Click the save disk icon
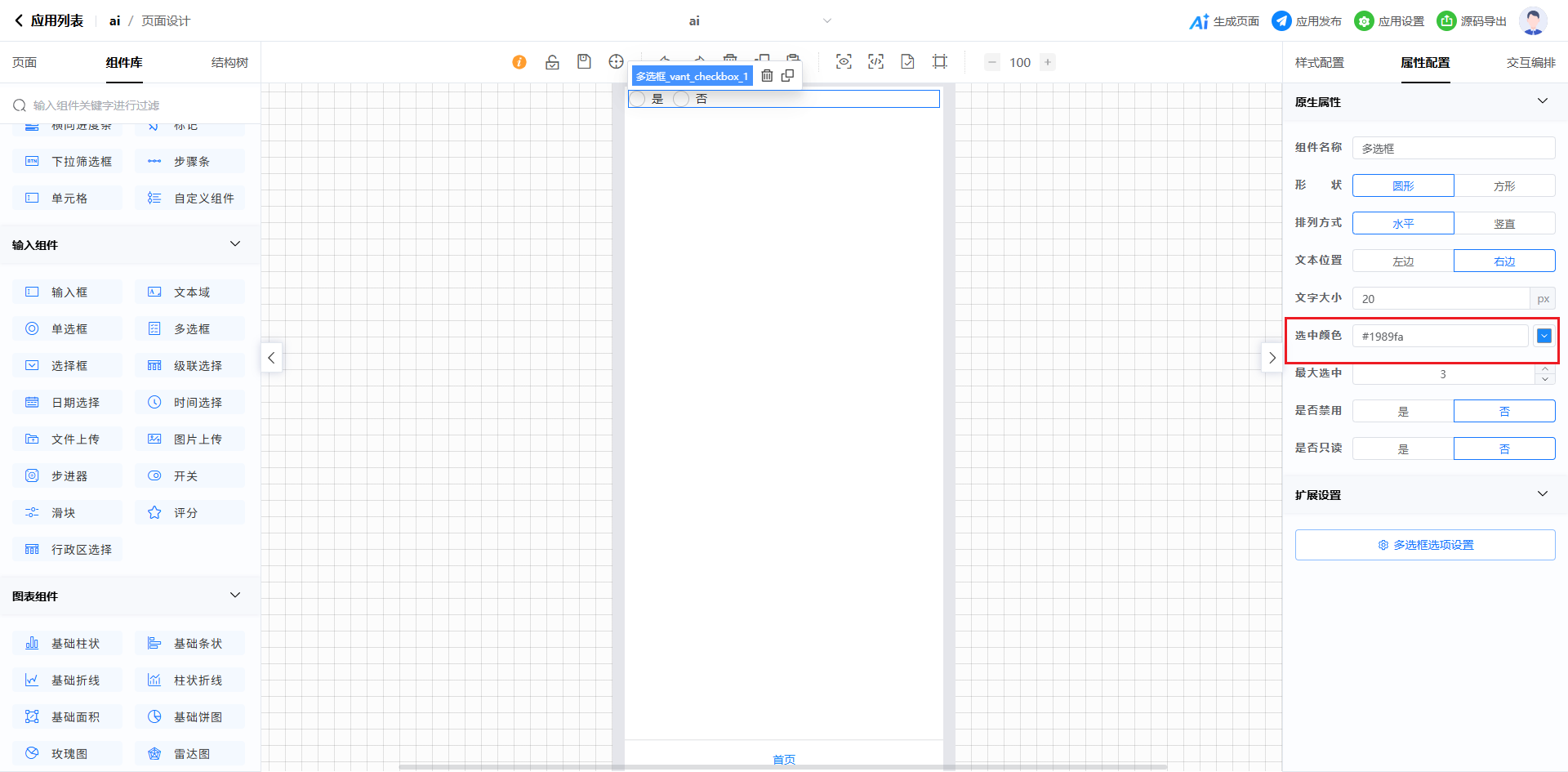This screenshot has height=772, width=1568. click(x=584, y=62)
